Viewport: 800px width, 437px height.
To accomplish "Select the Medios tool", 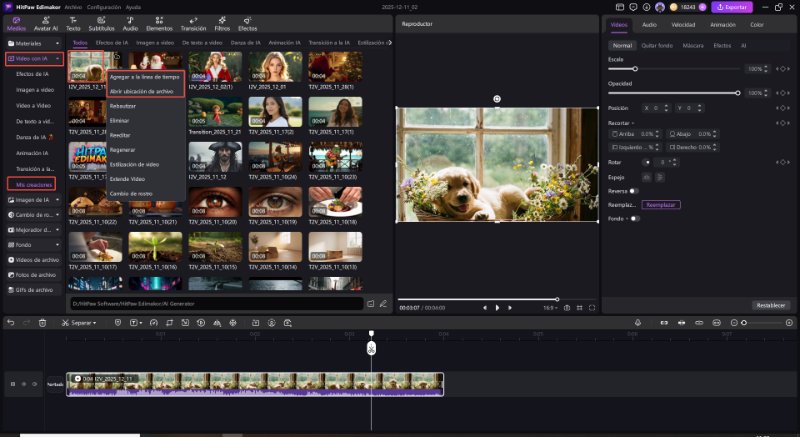I will tap(16, 23).
